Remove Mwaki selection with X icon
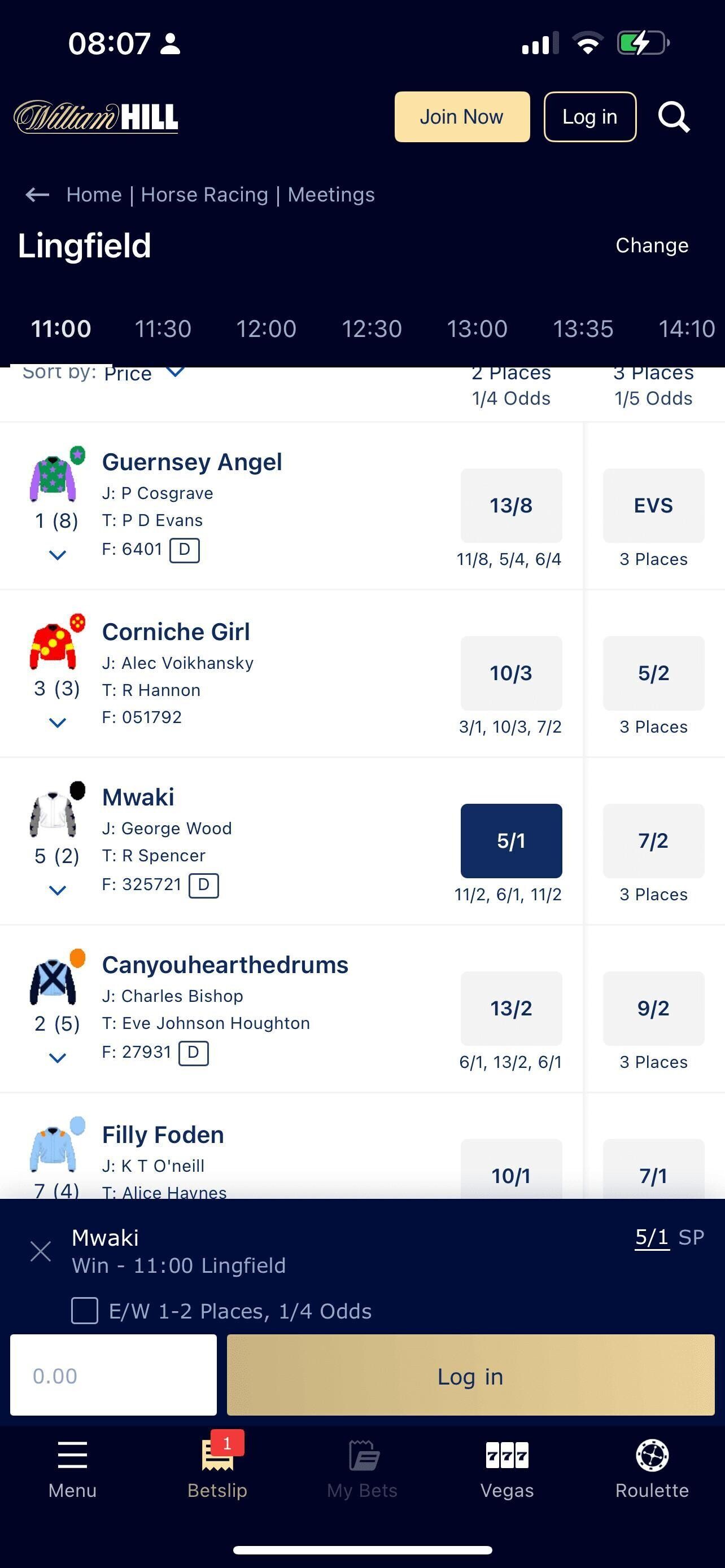 [x=40, y=1251]
